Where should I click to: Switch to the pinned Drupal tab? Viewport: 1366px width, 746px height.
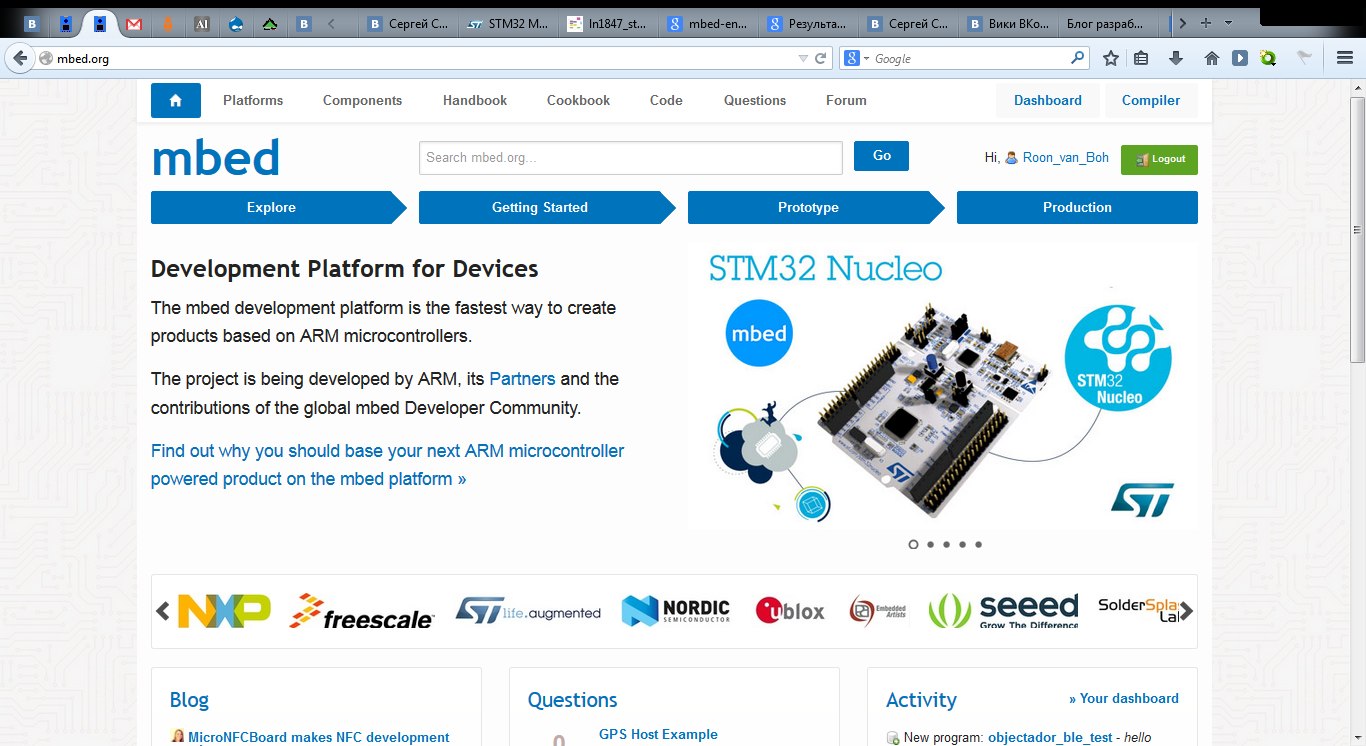[x=236, y=24]
